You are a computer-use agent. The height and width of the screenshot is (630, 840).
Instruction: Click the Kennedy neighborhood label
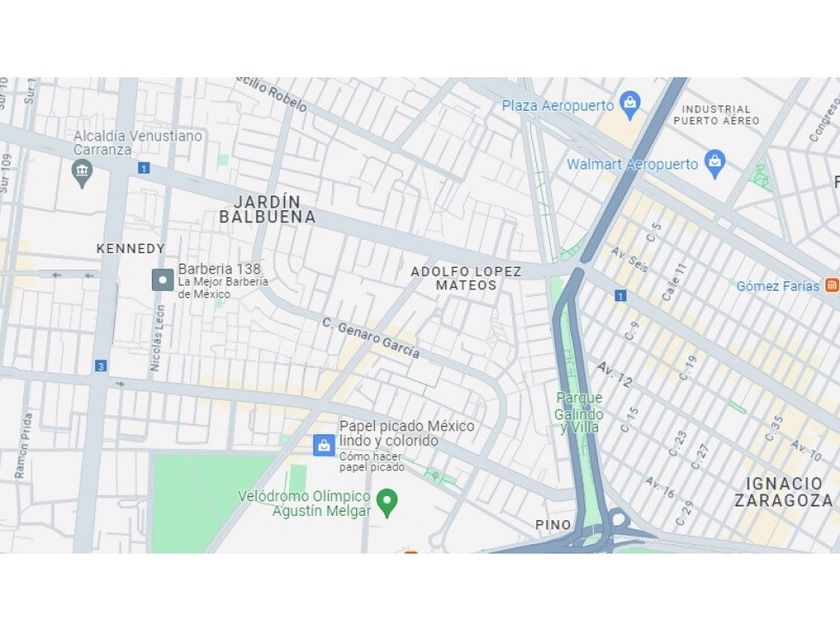click(x=131, y=249)
